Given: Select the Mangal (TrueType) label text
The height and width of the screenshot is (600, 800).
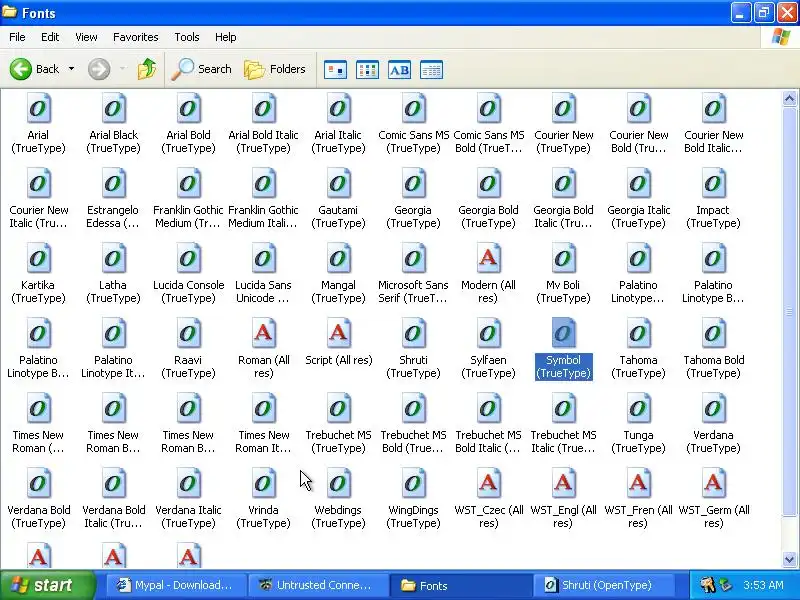Looking at the screenshot, I should 339,292.
